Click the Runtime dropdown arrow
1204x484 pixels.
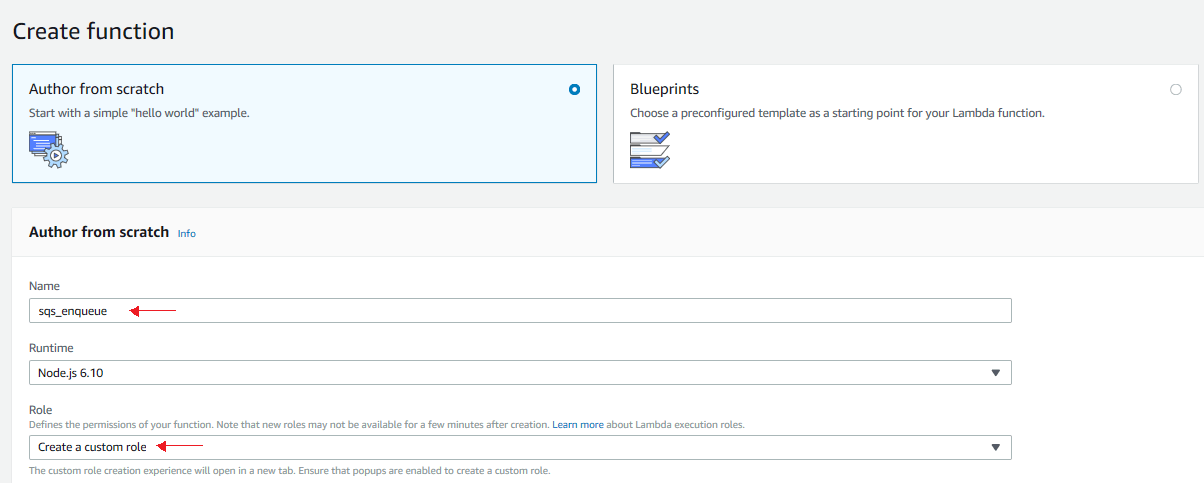coord(995,373)
